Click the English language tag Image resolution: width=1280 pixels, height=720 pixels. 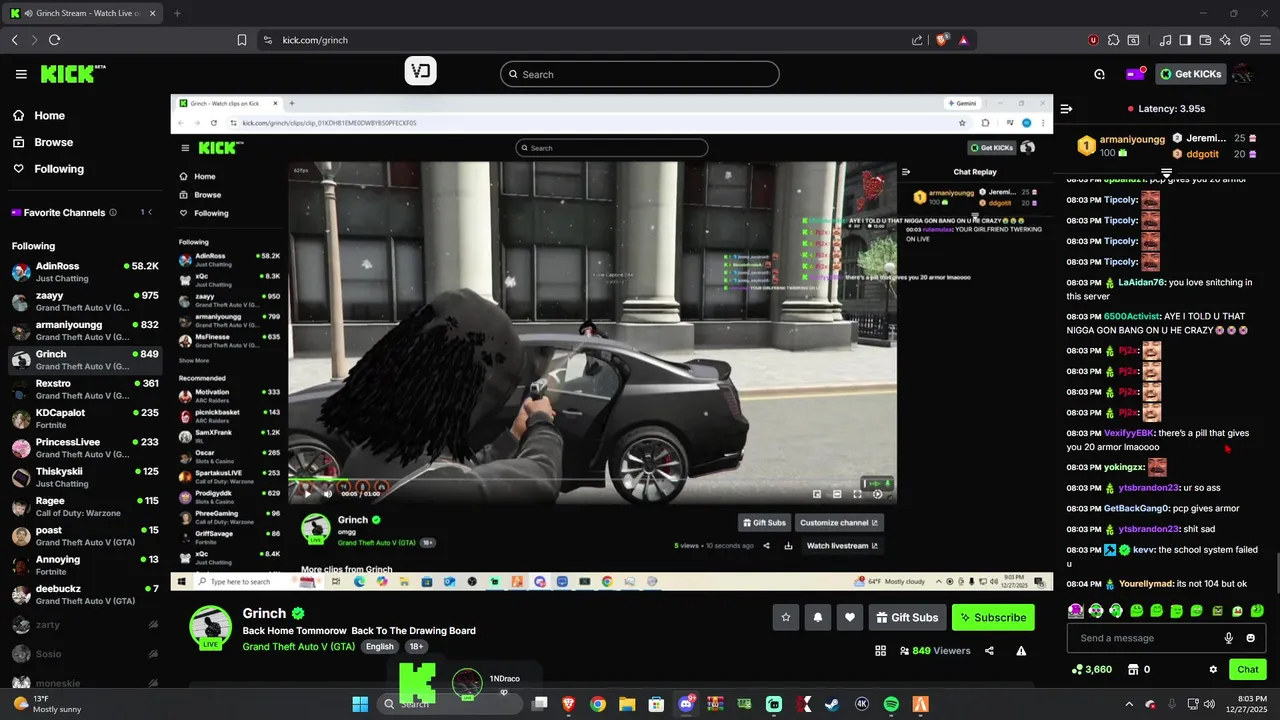[379, 647]
